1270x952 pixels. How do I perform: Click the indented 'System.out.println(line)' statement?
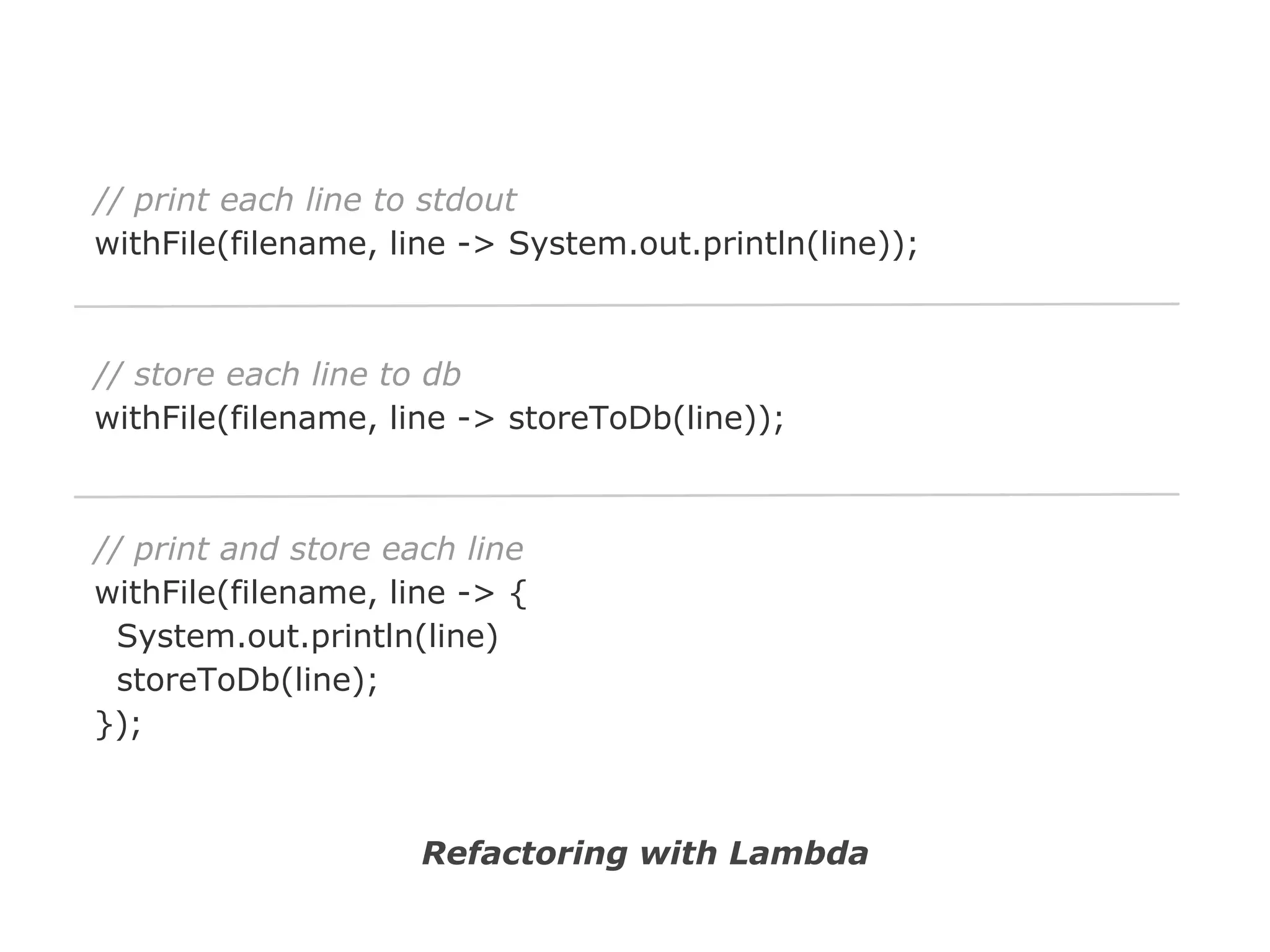point(308,637)
